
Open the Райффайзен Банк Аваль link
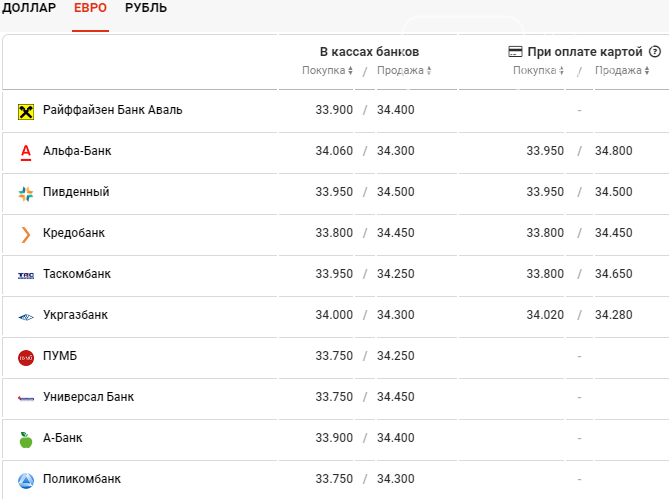tap(113, 110)
